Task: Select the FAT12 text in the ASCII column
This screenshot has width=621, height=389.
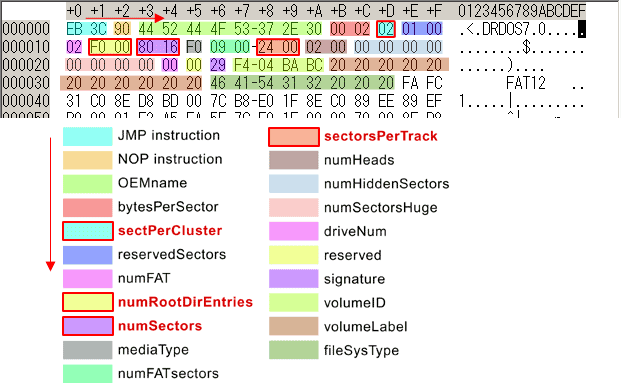Action: click(526, 83)
